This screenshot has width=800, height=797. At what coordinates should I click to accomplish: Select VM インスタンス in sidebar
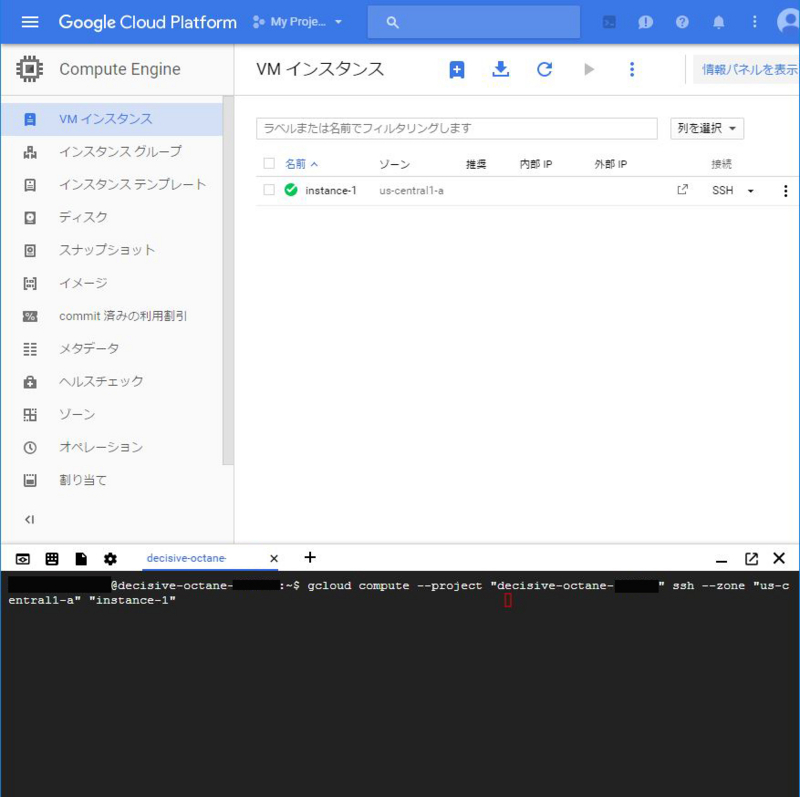(112, 119)
